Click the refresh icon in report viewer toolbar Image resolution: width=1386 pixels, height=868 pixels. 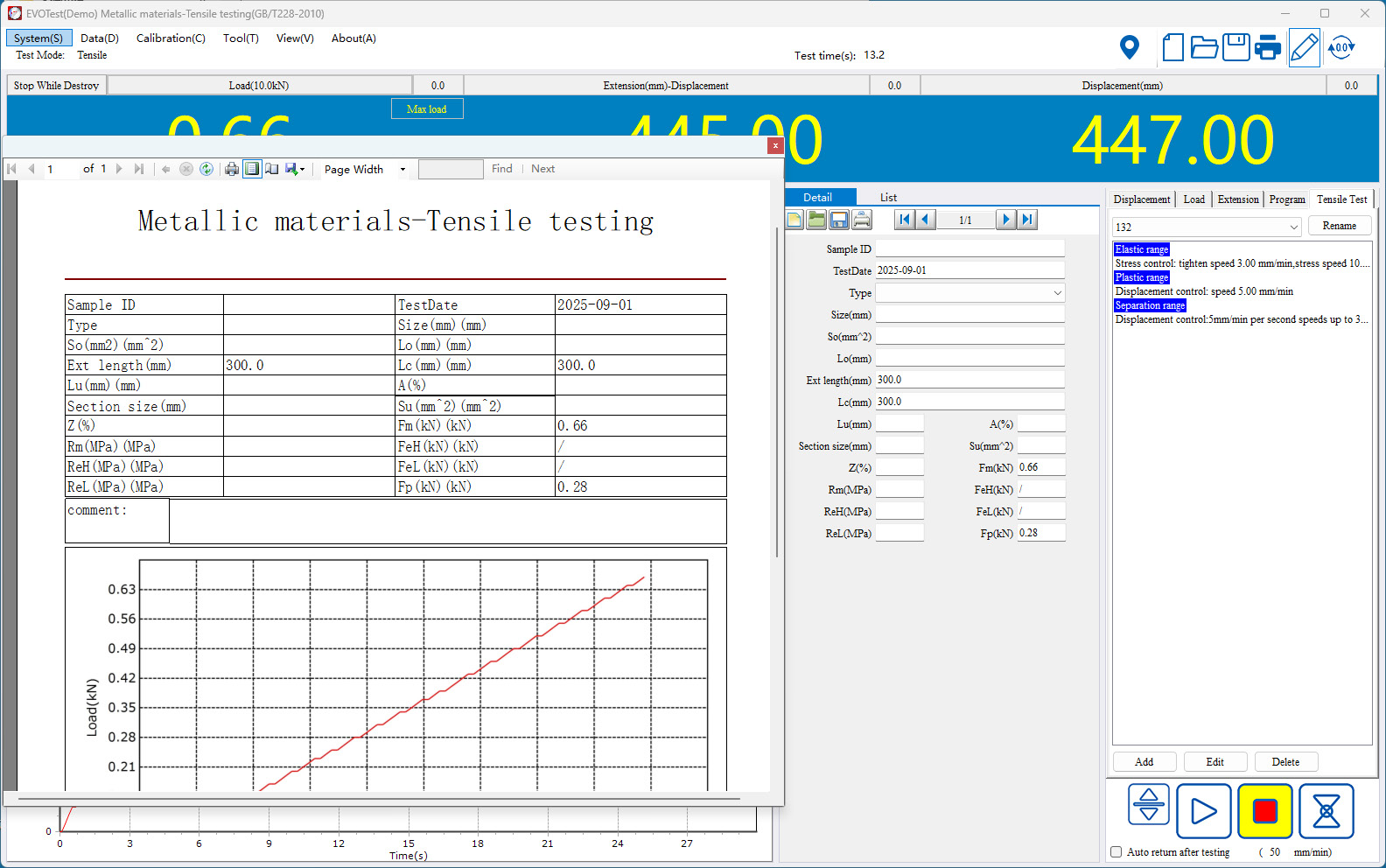pyautogui.click(x=206, y=169)
